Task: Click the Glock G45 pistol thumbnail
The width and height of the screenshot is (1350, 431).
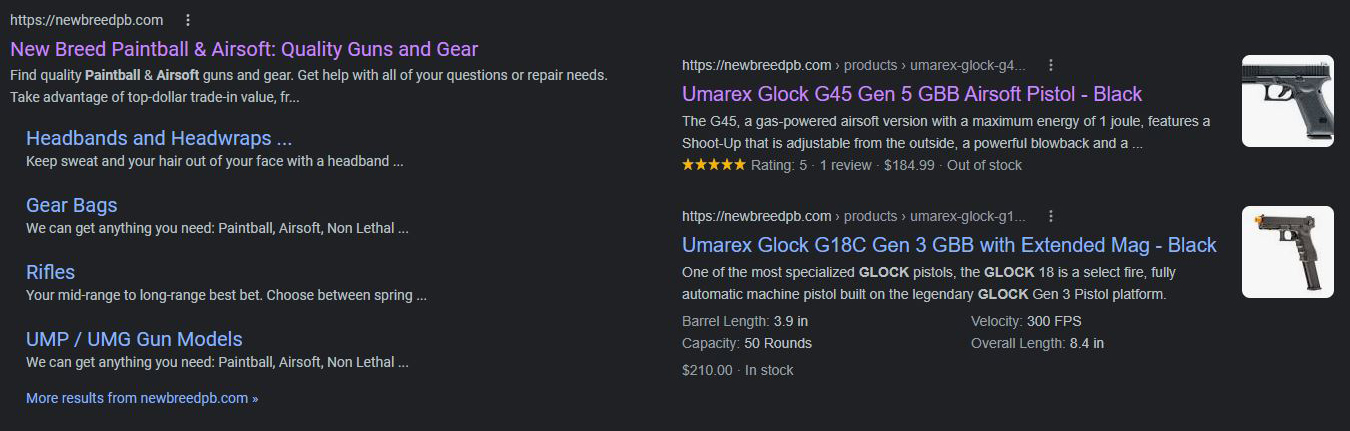Action: coord(1288,101)
